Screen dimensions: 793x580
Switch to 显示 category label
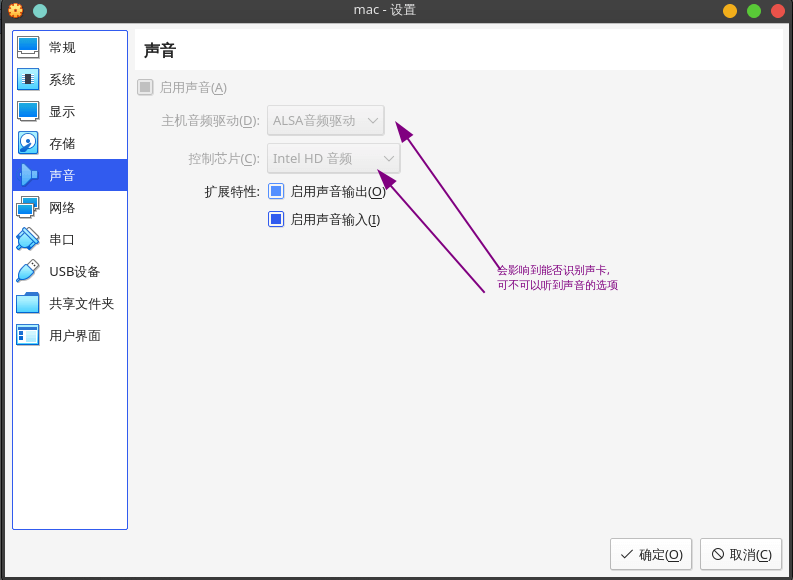click(x=62, y=111)
